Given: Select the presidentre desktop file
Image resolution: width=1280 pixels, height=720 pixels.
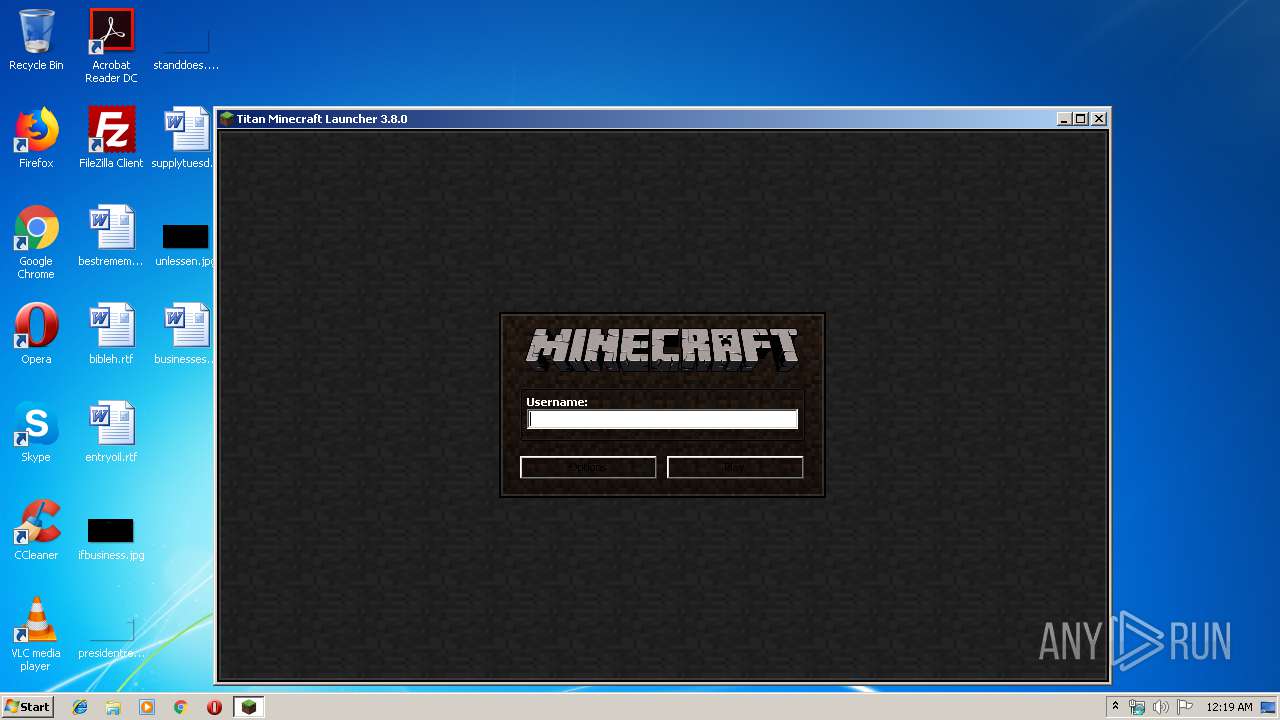Looking at the screenshot, I should tap(111, 636).
